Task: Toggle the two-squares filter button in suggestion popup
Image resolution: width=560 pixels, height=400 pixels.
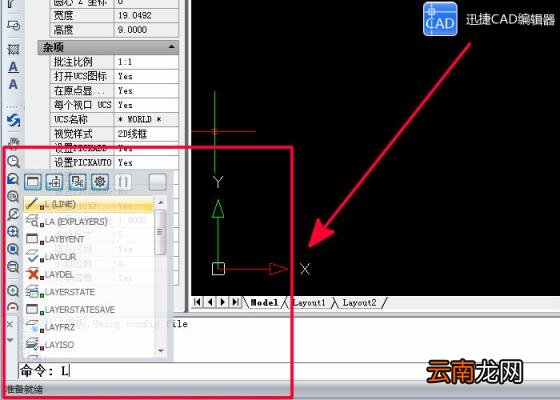Action: point(77,182)
